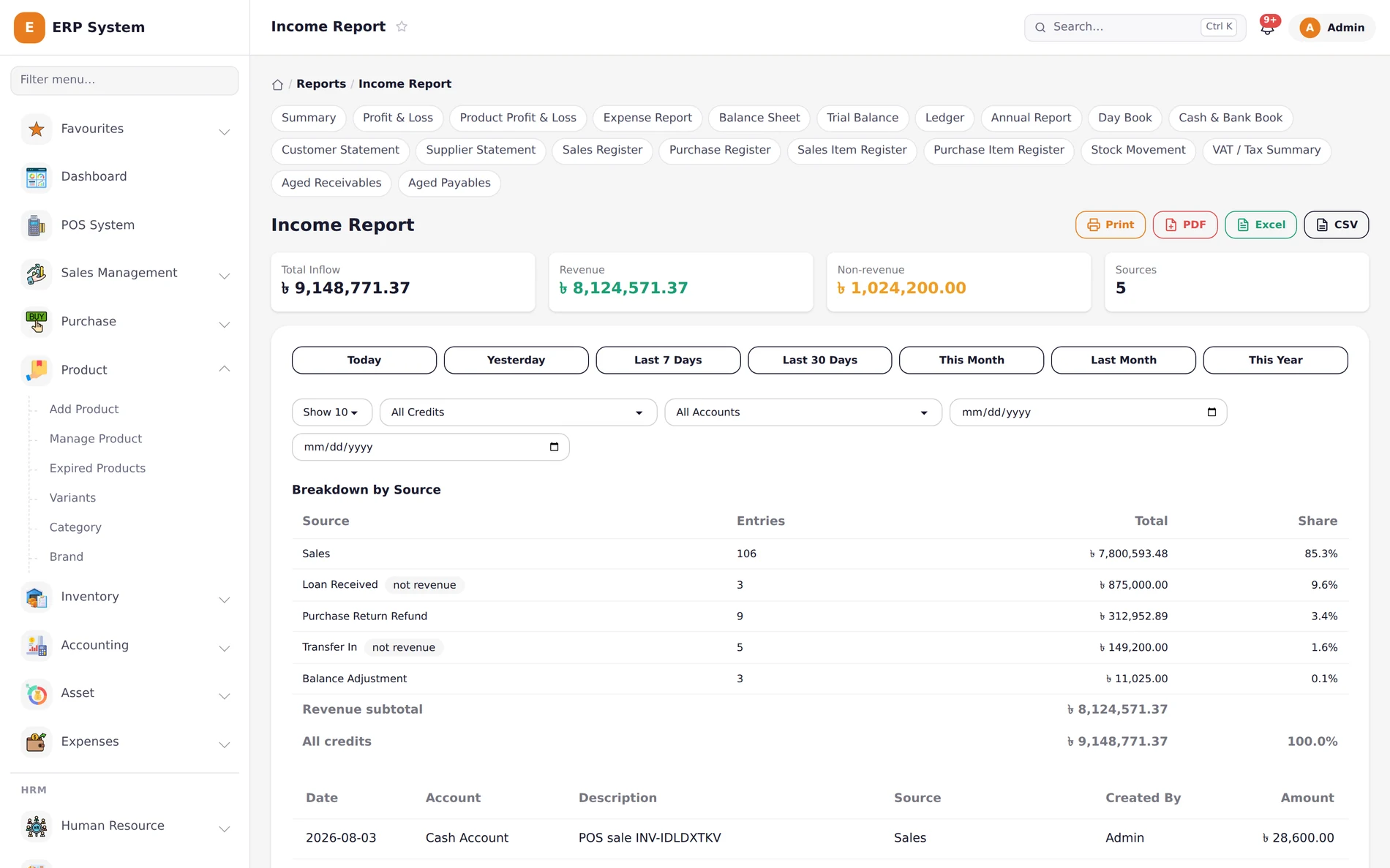
Task: Open calendar picker on second date field
Action: (x=554, y=447)
